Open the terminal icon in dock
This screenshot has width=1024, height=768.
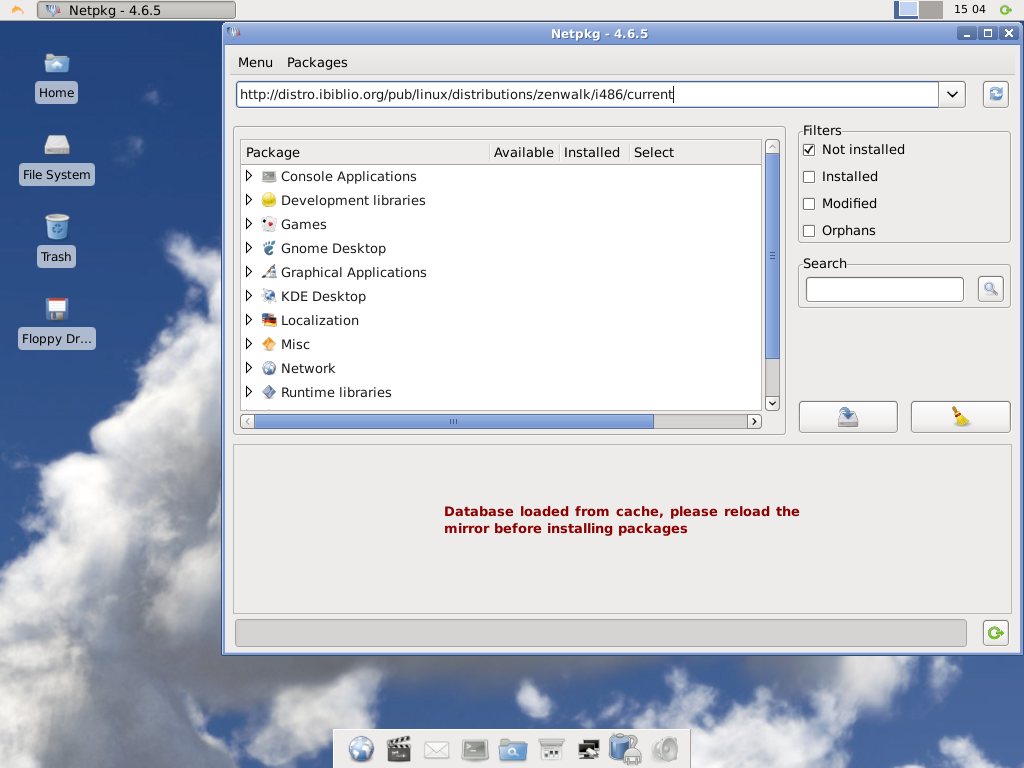coord(475,749)
